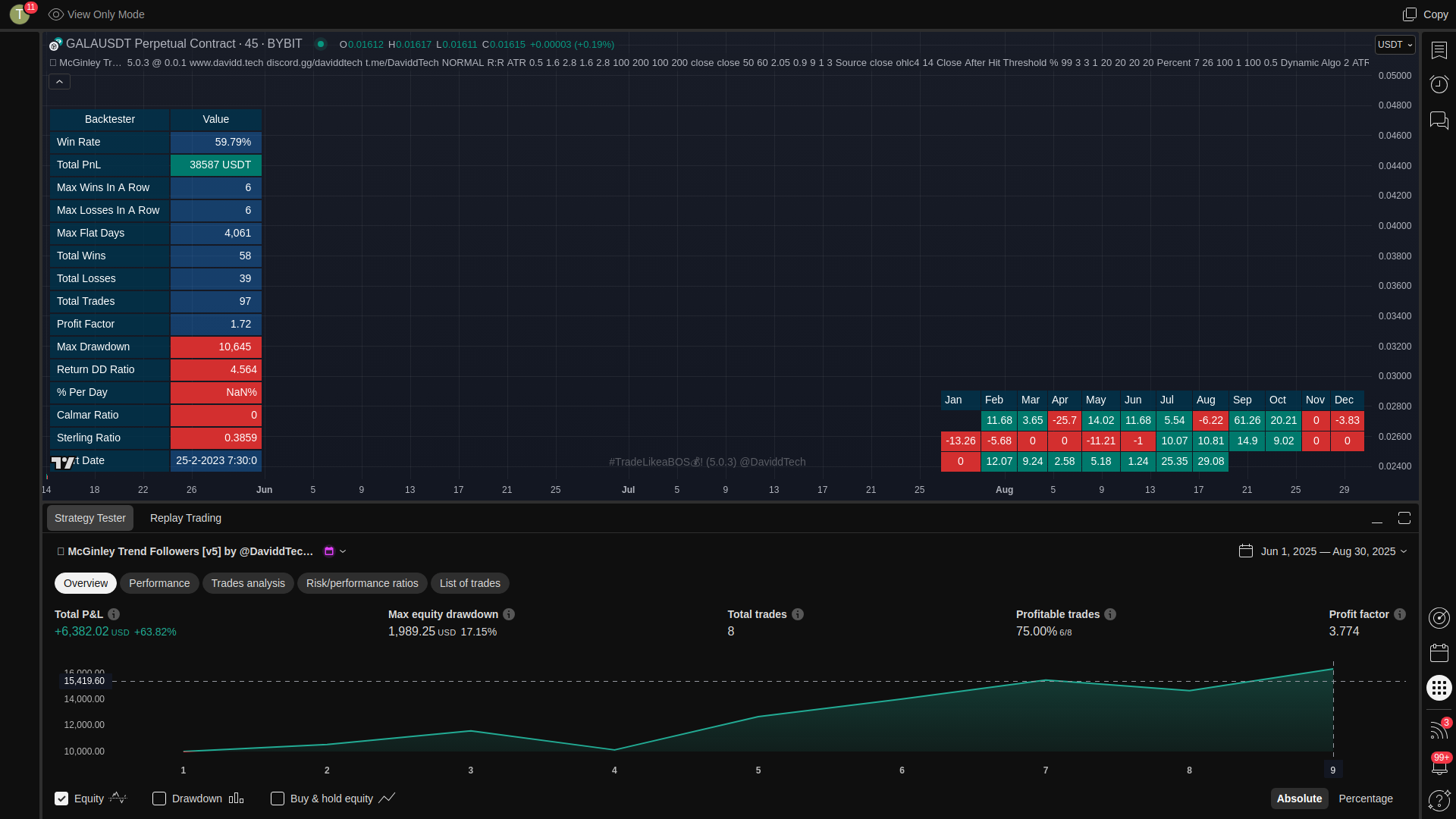The height and width of the screenshot is (819, 1456).
Task: Click McGinley Trend Followers strategy title
Action: click(x=190, y=551)
